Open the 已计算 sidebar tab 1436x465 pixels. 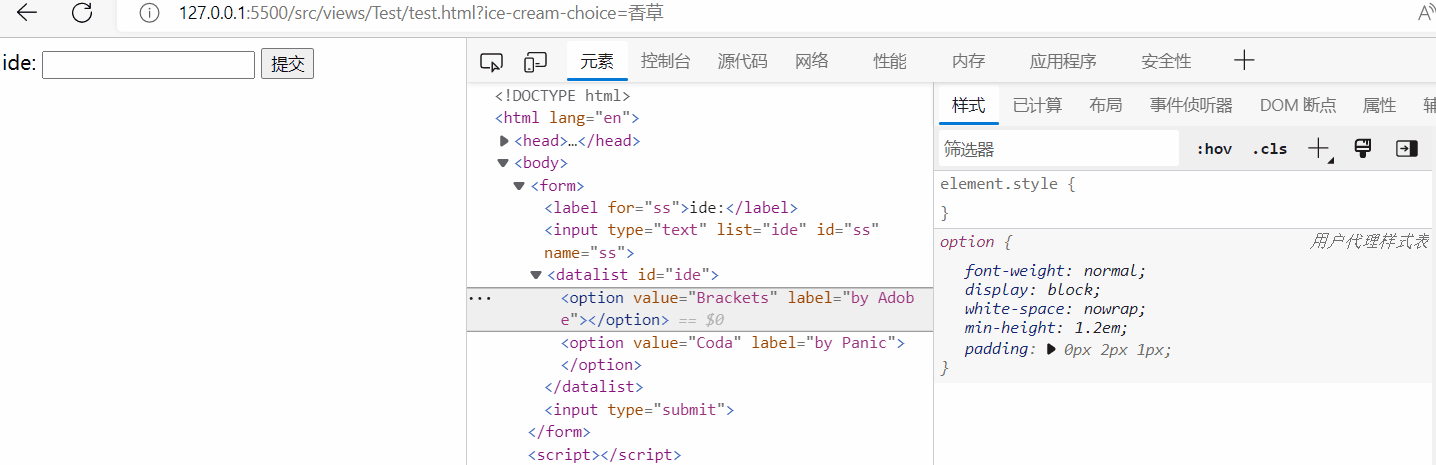1037,105
